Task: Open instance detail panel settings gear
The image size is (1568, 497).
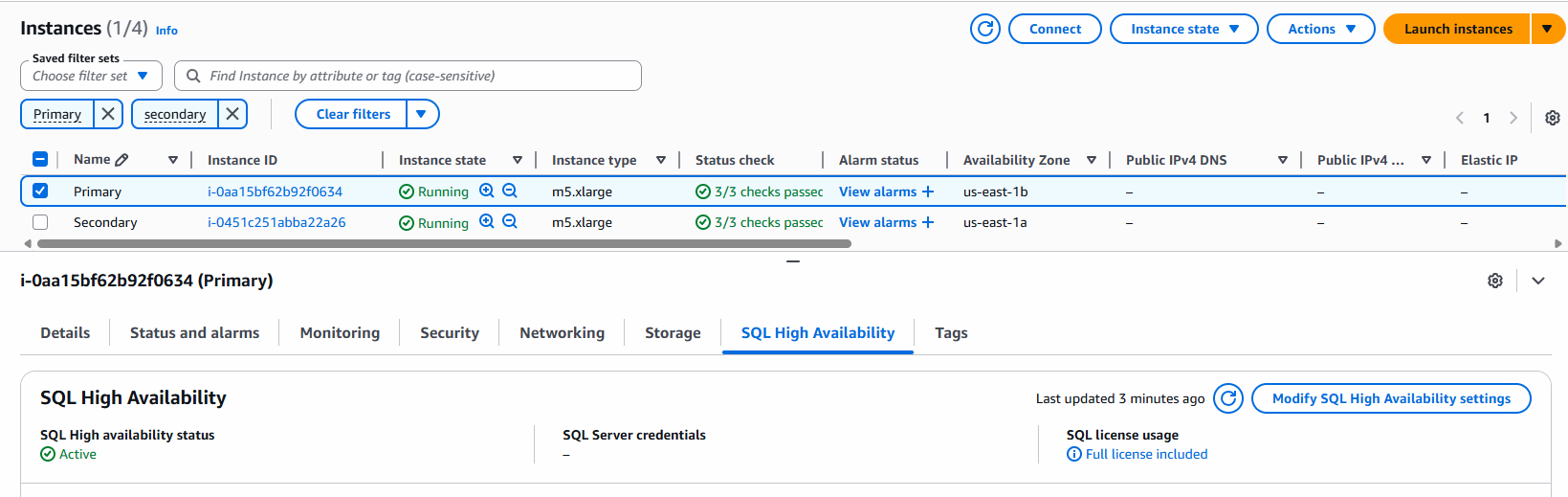Action: pos(1495,281)
